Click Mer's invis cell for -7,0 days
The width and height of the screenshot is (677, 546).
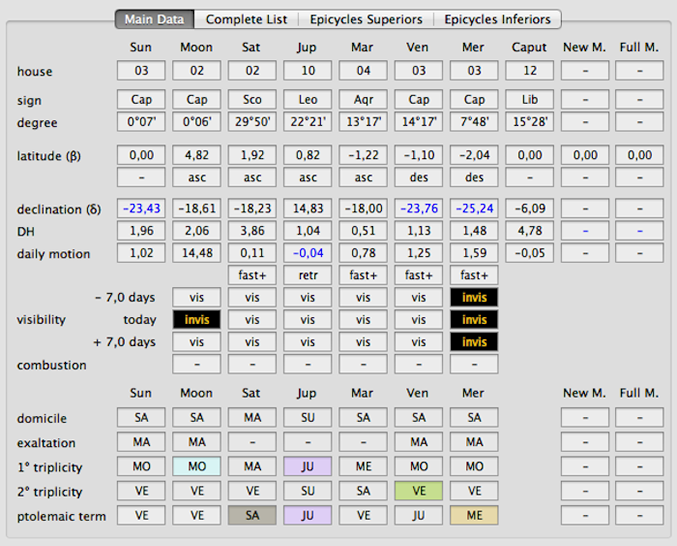tap(474, 297)
